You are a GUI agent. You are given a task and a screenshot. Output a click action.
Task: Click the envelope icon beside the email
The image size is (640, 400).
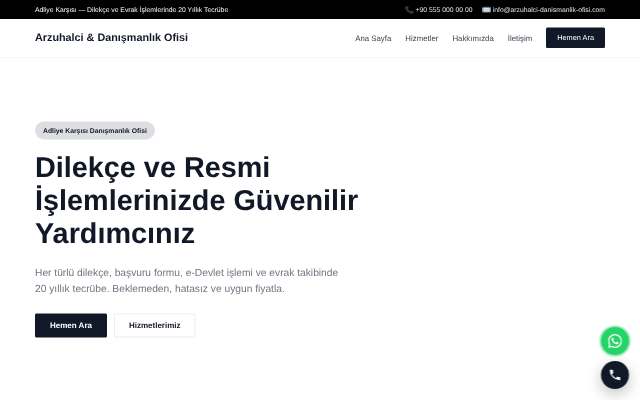tap(486, 10)
